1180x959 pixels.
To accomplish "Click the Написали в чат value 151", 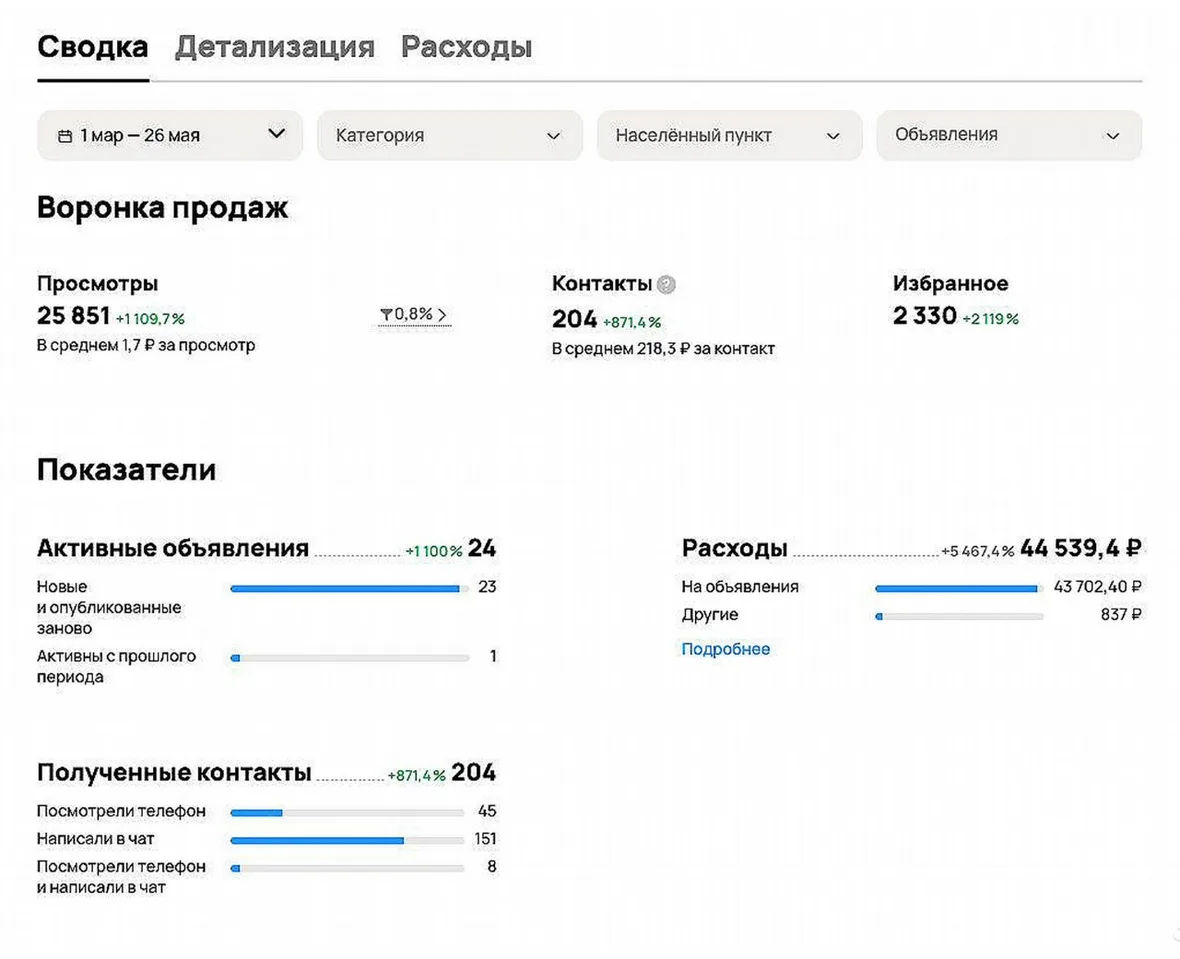I will [x=485, y=839].
